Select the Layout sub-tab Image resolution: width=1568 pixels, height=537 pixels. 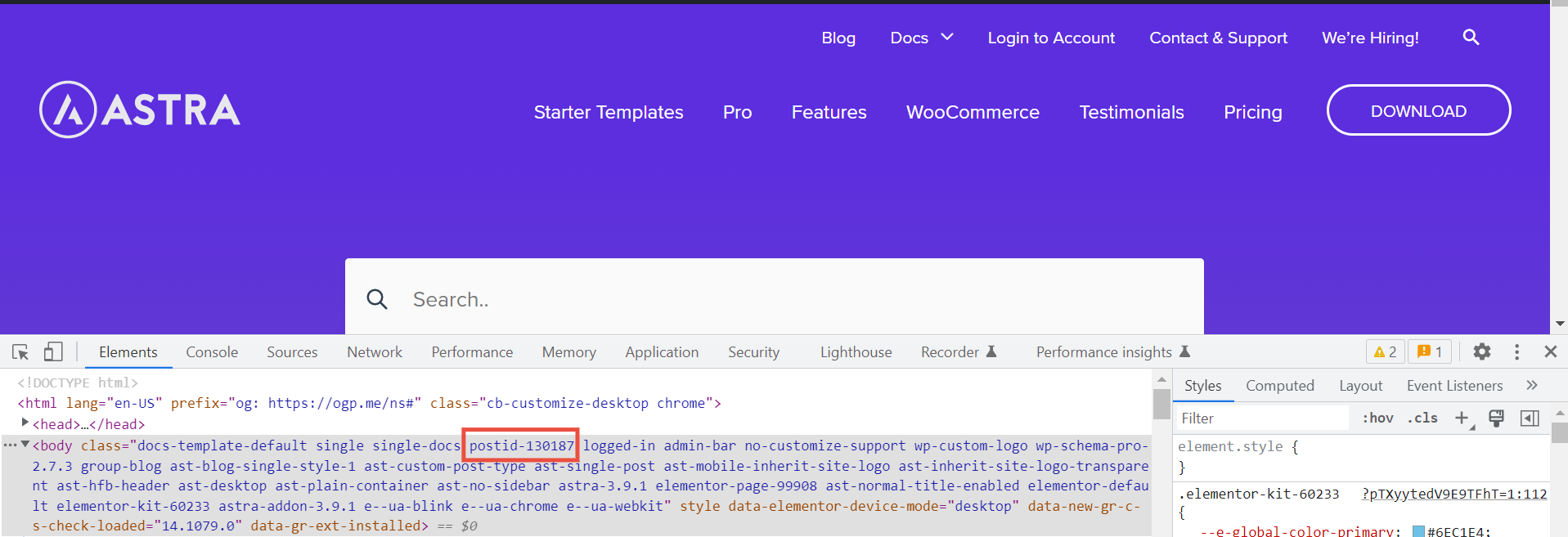[x=1360, y=386]
